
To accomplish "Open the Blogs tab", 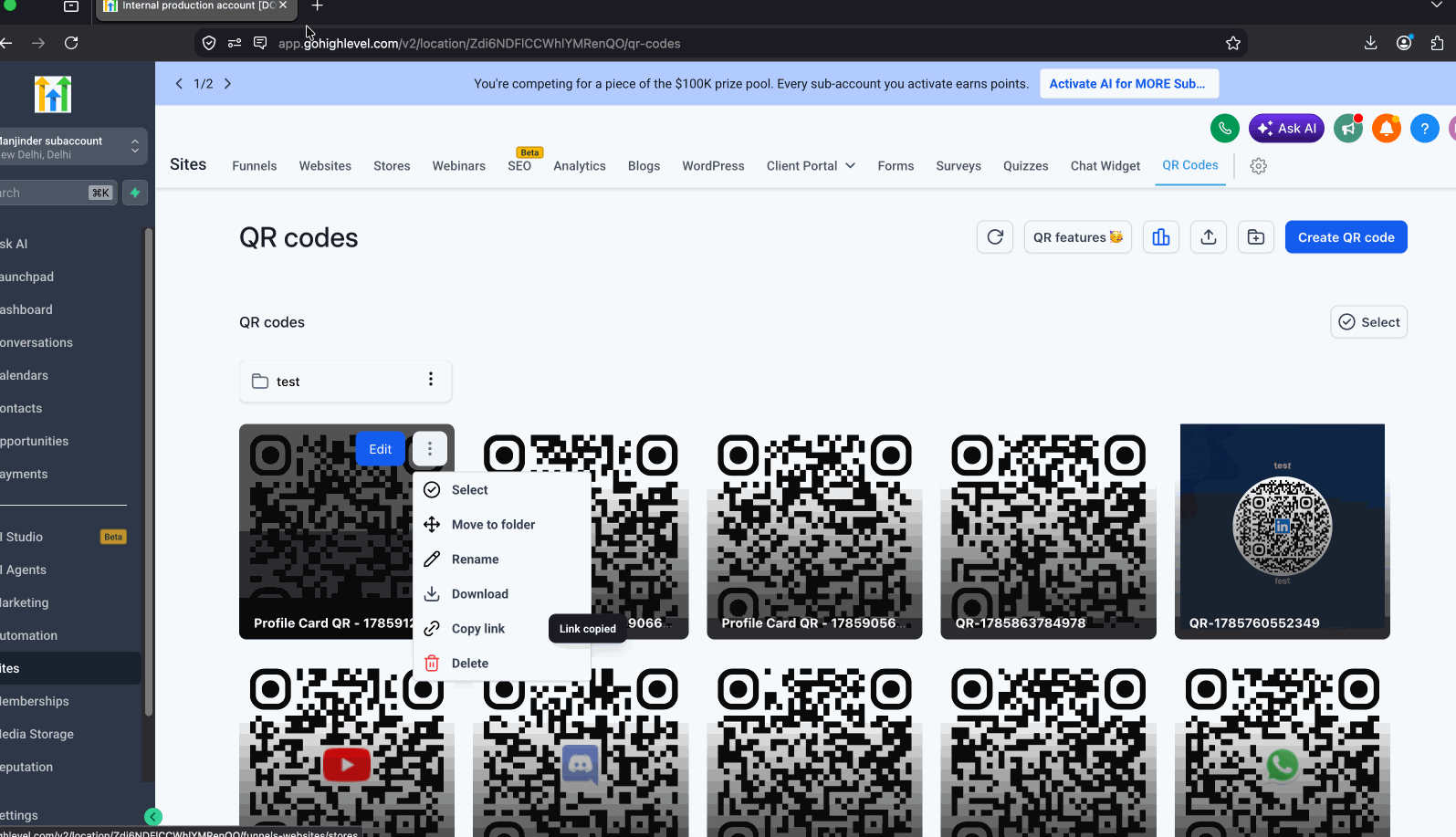I will 644,166.
